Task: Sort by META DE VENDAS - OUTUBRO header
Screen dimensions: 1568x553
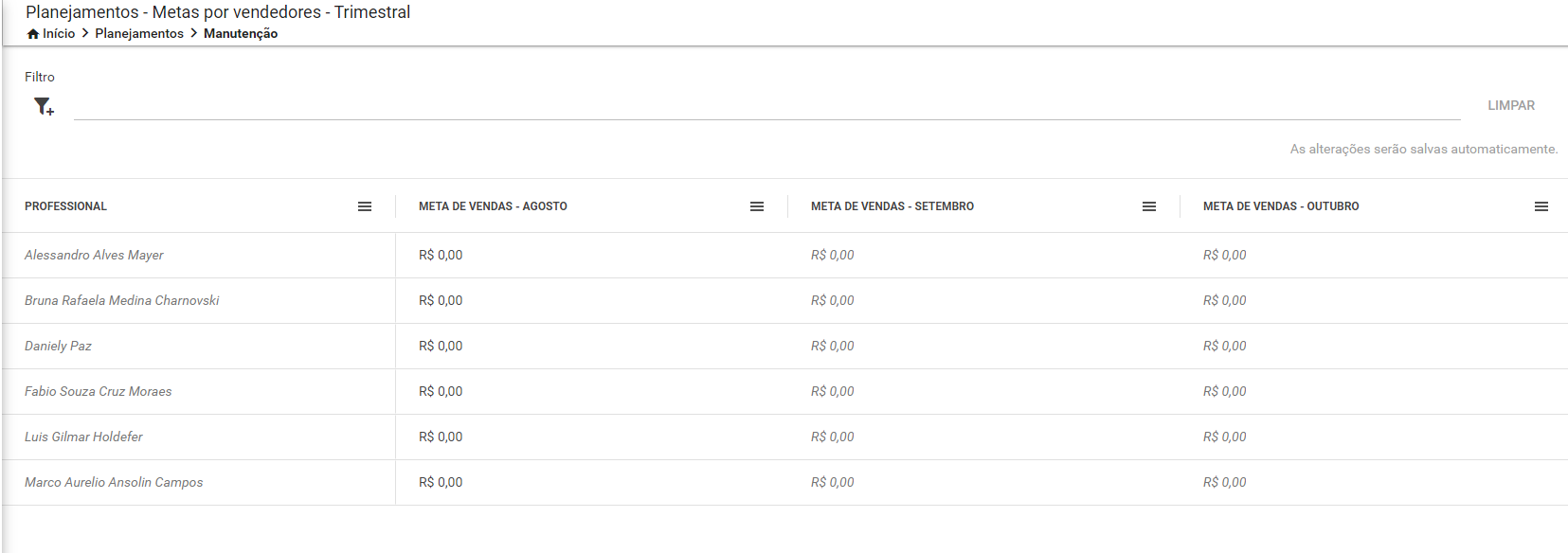Action: [x=1281, y=206]
